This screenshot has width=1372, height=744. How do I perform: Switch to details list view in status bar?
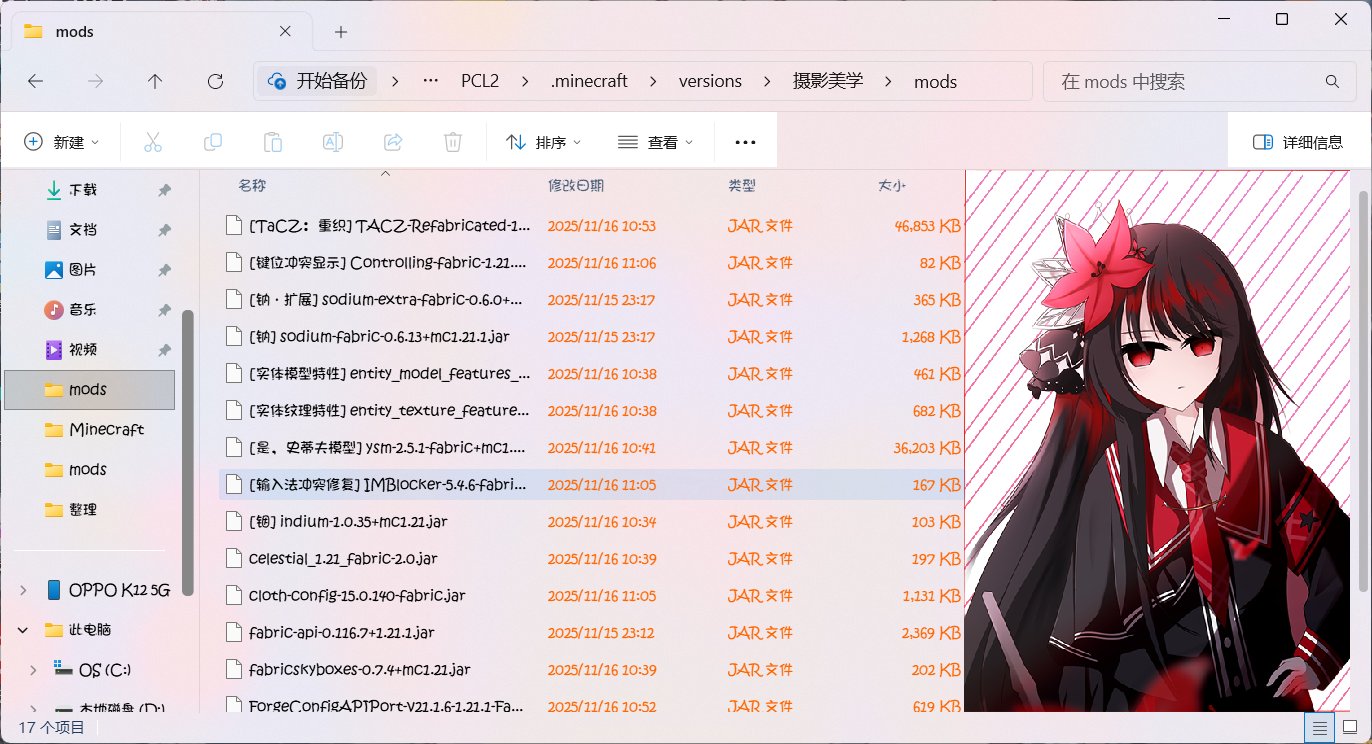(x=1320, y=727)
